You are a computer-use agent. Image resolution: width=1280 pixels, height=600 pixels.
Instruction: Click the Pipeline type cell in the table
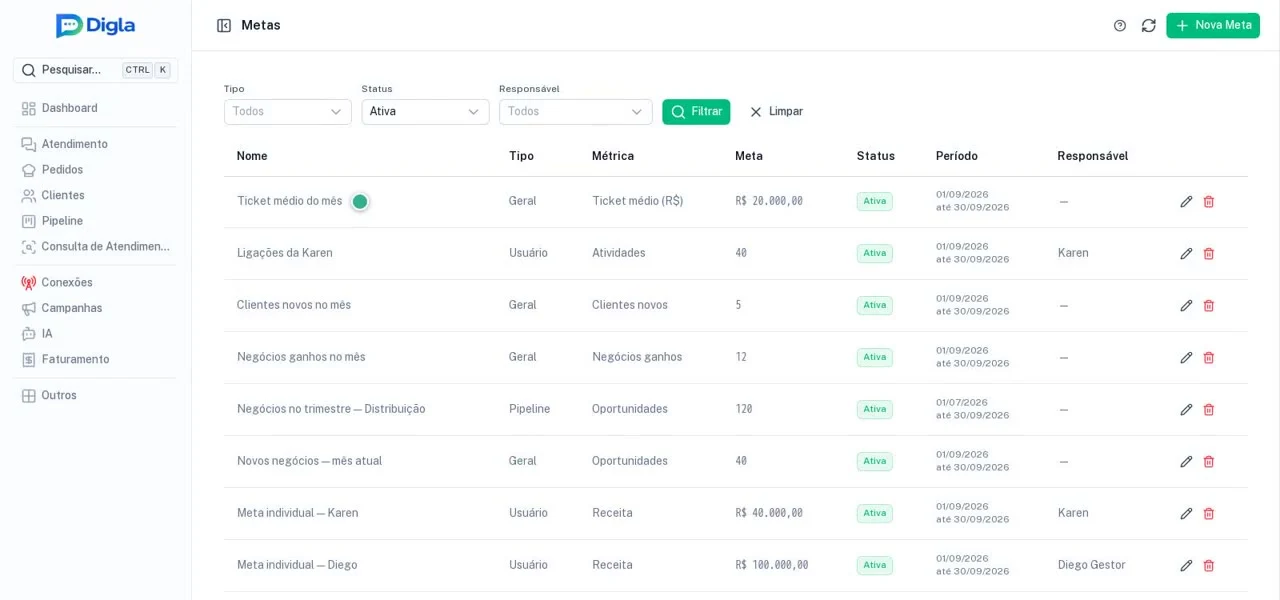click(530, 410)
